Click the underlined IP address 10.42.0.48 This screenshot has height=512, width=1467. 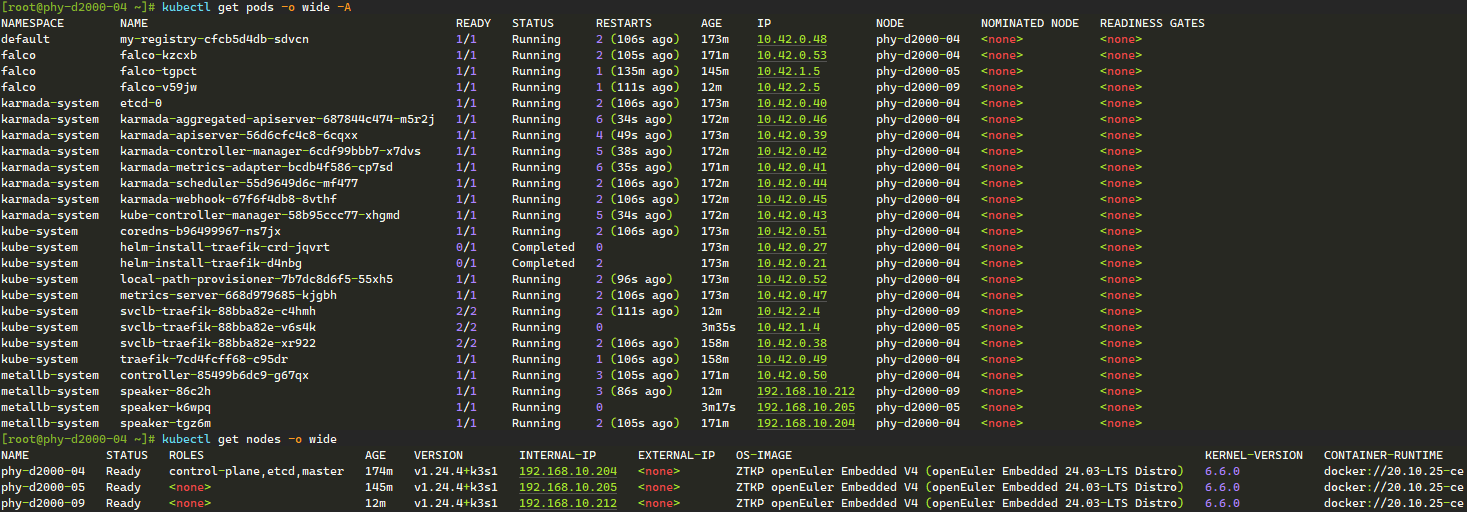click(791, 39)
